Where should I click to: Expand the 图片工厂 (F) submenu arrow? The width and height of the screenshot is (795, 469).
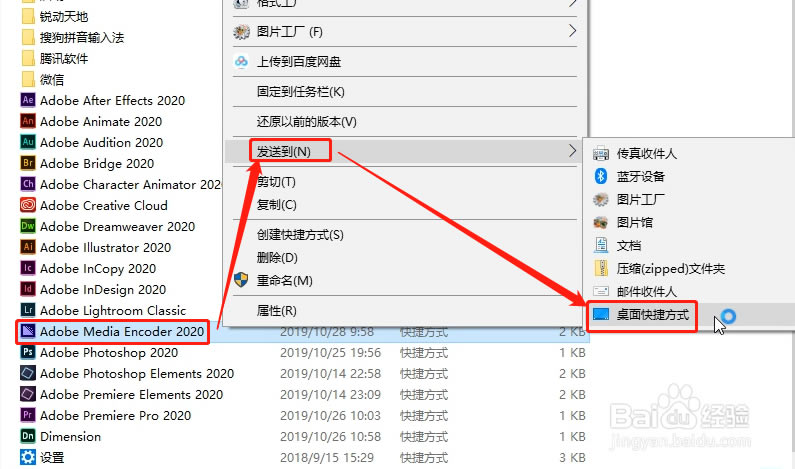(572, 31)
